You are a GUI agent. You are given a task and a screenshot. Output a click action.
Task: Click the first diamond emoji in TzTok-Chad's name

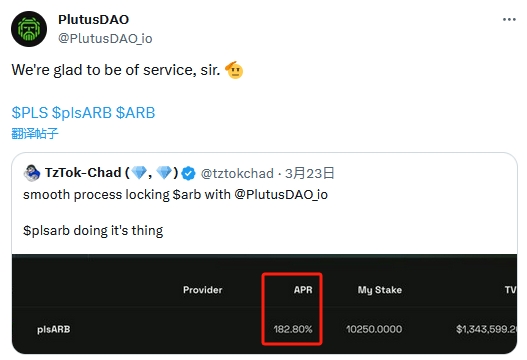coord(139,172)
